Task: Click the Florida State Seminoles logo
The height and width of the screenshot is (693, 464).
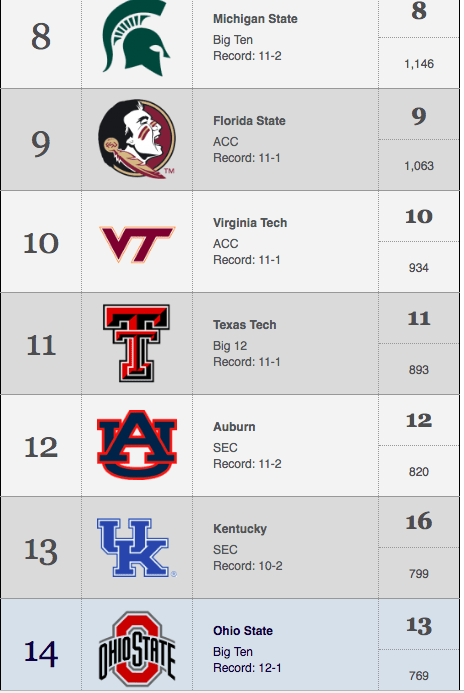Action: pyautogui.click(x=137, y=139)
